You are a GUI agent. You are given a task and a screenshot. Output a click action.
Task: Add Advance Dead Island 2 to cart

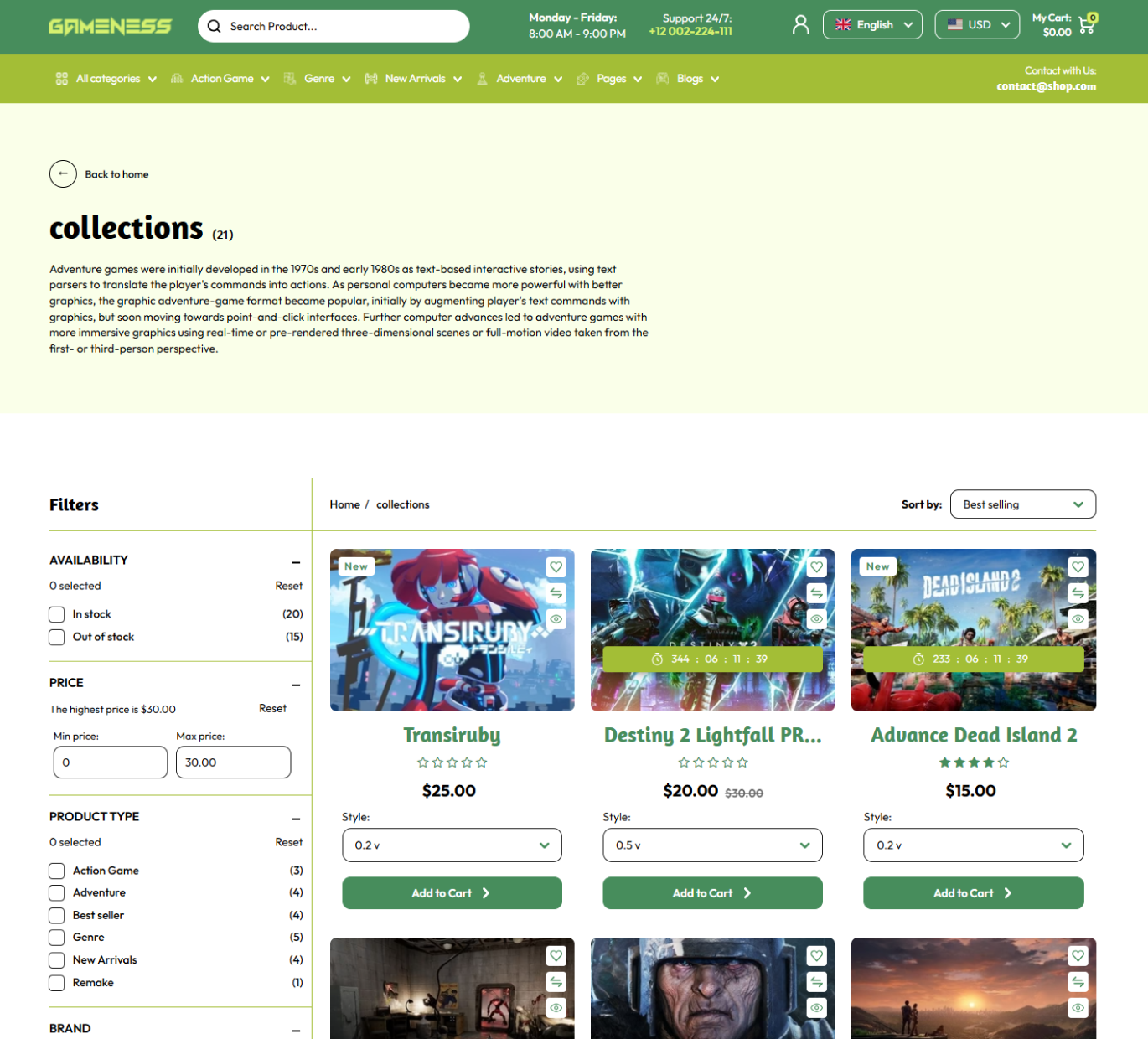(x=974, y=893)
